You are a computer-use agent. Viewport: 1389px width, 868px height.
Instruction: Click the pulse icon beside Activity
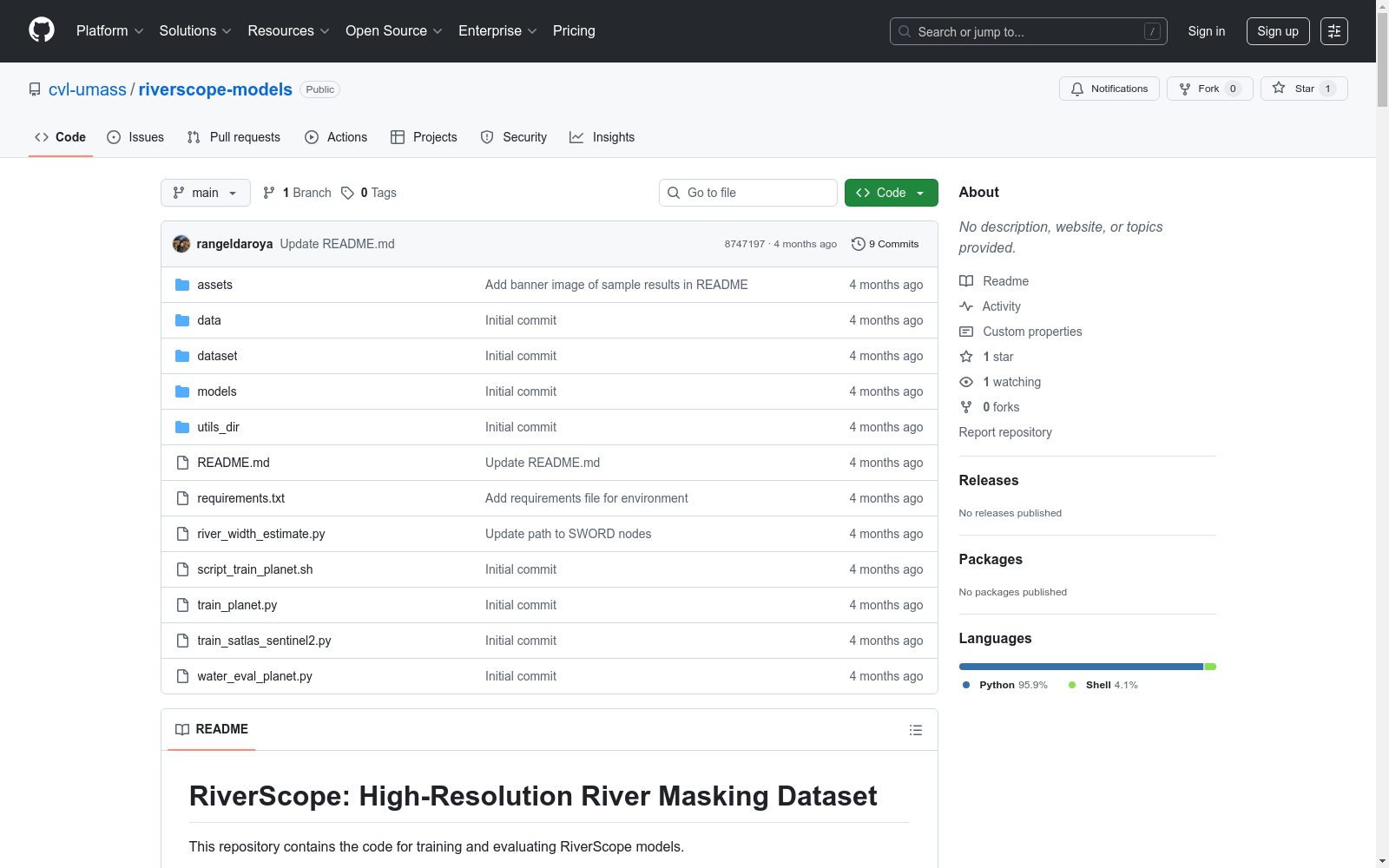[966, 306]
